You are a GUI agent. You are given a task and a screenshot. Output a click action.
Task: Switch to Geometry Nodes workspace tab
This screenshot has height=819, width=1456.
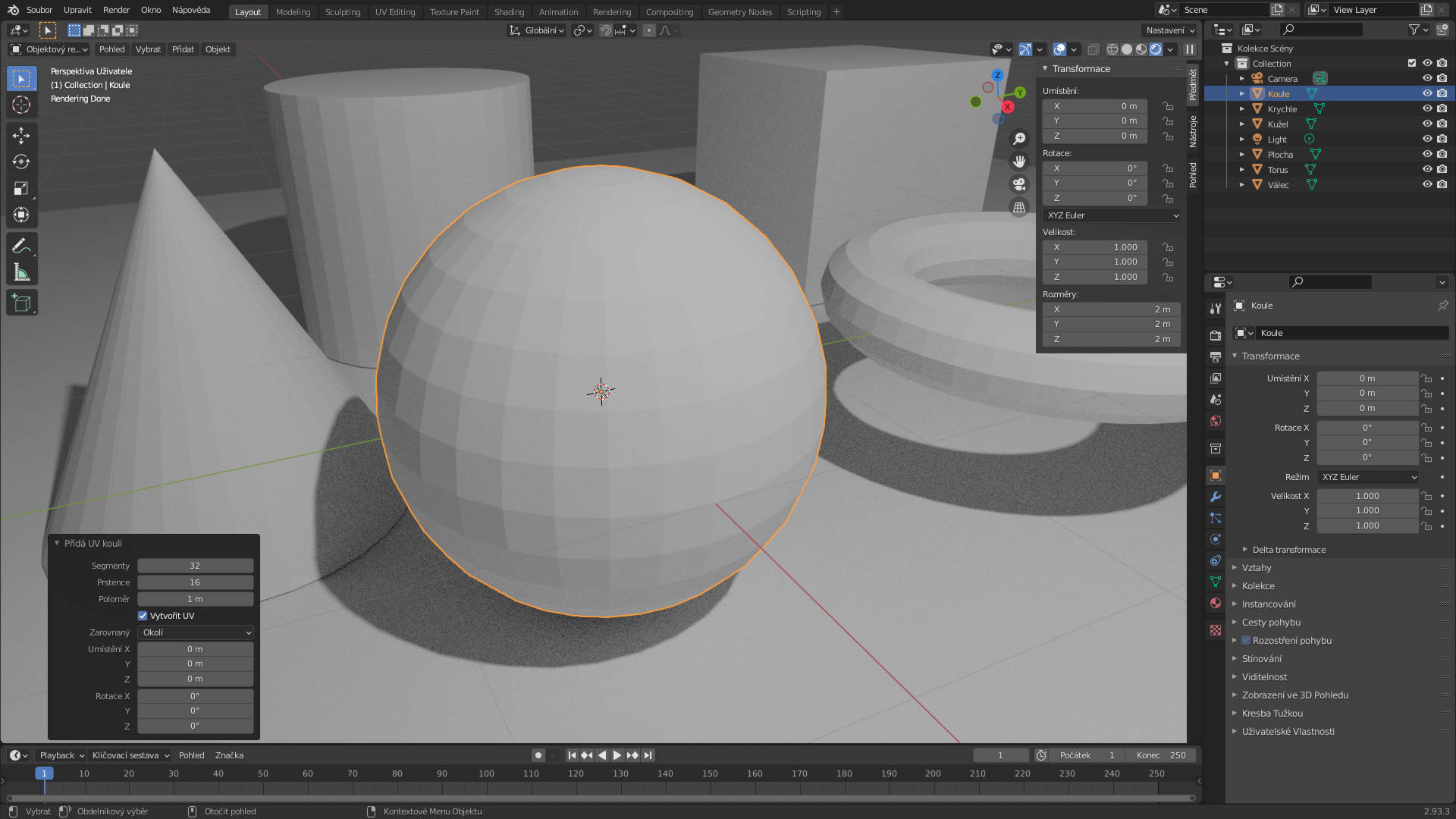[739, 12]
